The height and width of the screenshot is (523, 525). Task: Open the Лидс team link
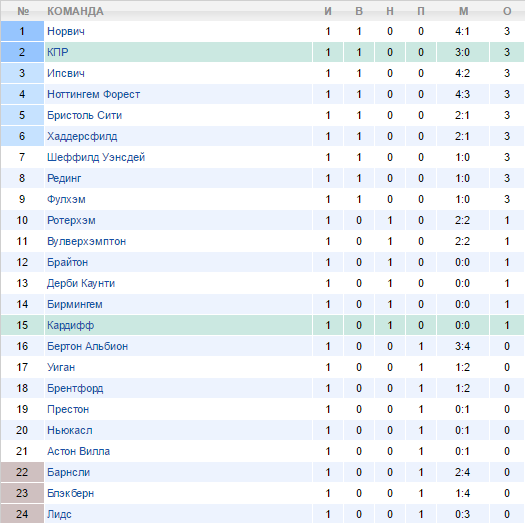coord(59,514)
